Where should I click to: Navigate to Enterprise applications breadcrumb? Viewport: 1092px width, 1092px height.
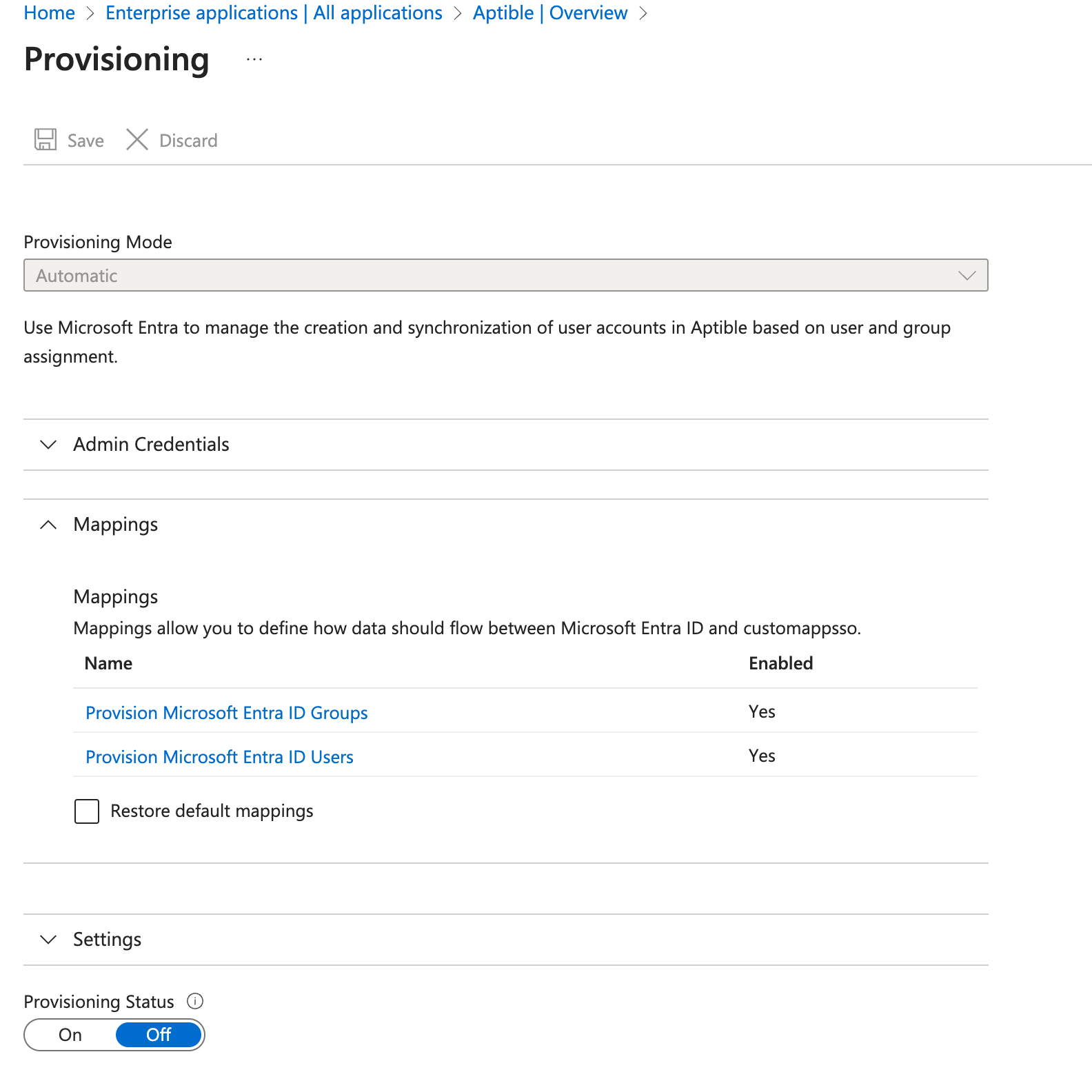(274, 13)
